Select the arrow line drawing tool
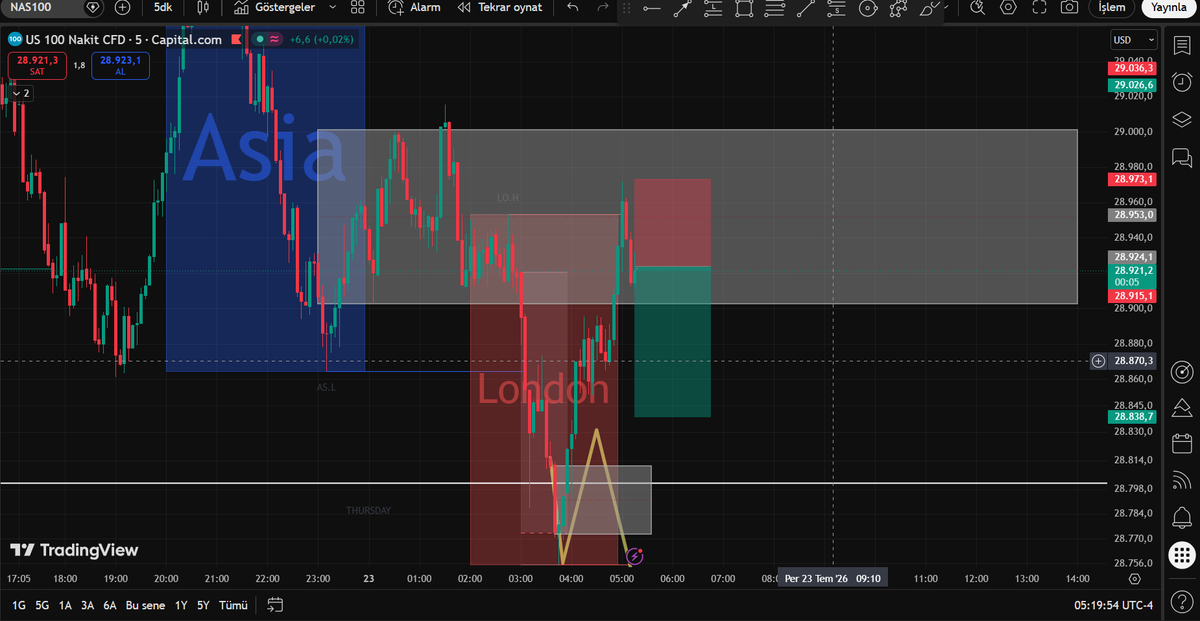Viewport: 1200px width, 621px height. click(x=682, y=8)
